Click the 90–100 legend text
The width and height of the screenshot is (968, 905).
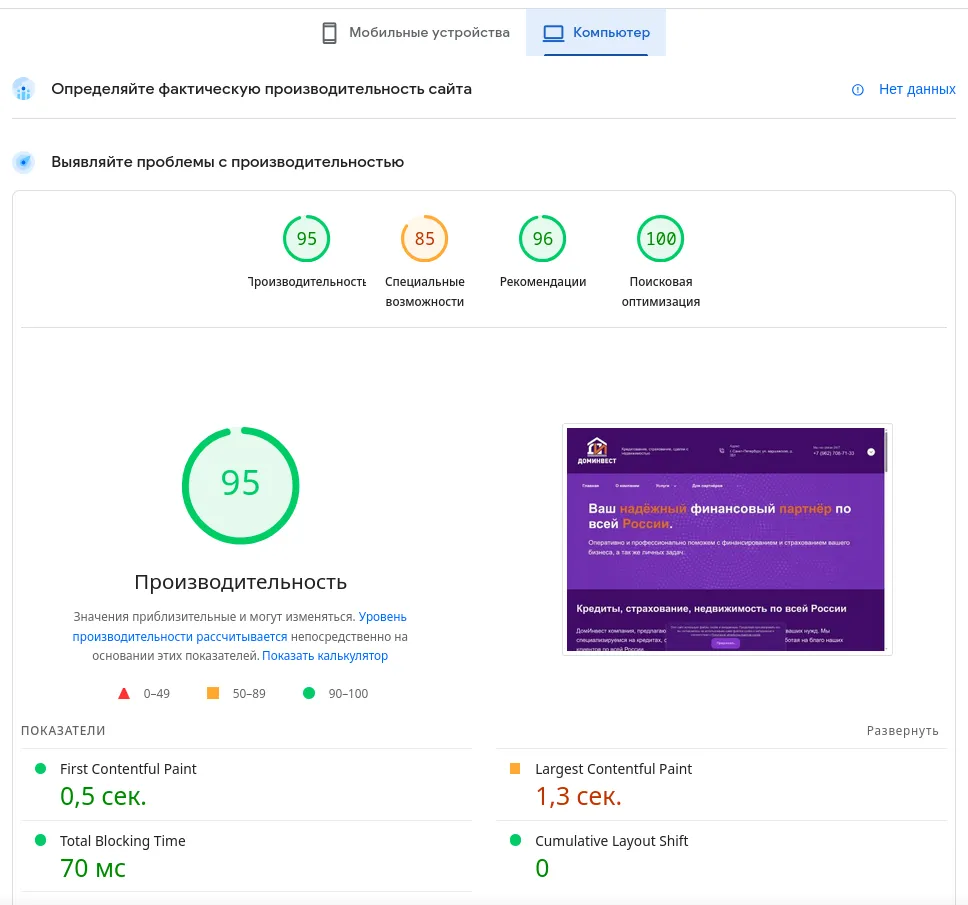click(x=348, y=694)
